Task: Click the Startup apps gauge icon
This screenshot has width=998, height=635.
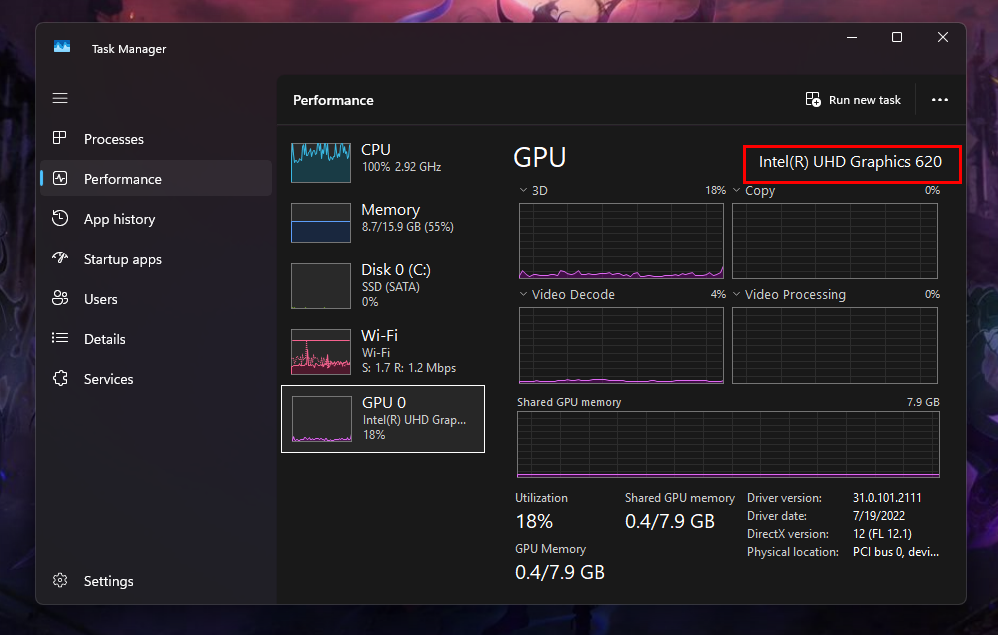Action: click(60, 258)
